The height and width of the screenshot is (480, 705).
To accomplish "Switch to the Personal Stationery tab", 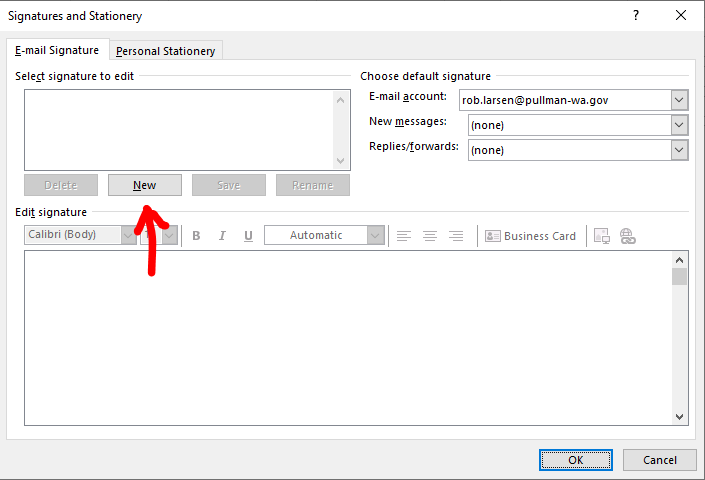I will 166,51.
